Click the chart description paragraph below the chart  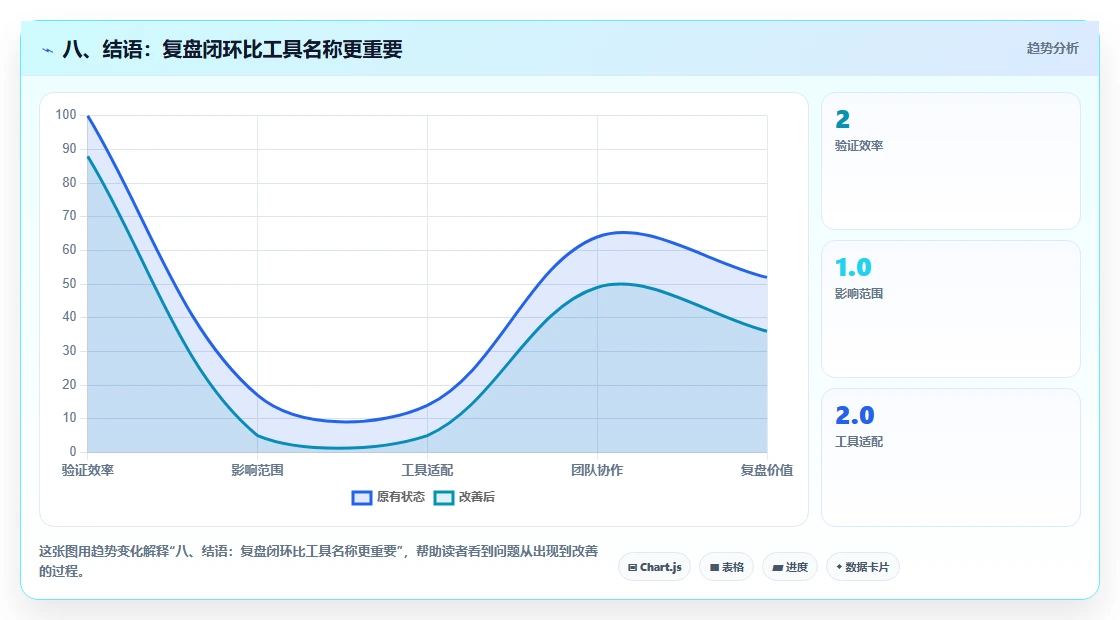coord(319,561)
